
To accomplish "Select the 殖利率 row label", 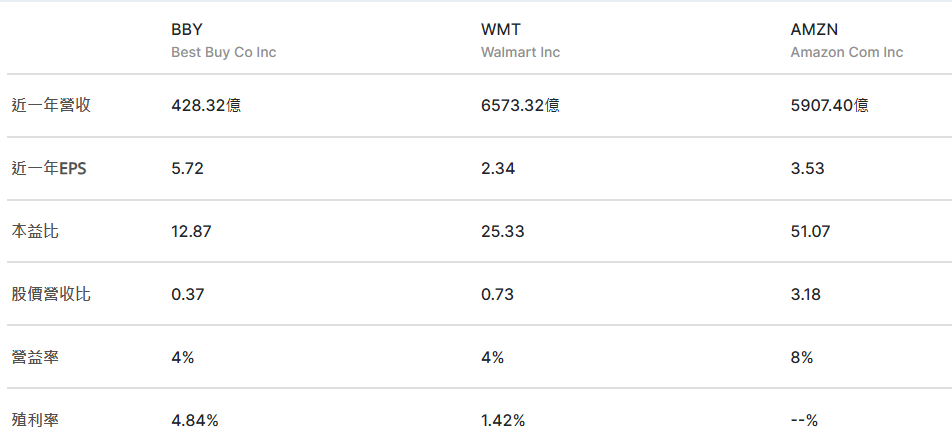I will (x=34, y=420).
